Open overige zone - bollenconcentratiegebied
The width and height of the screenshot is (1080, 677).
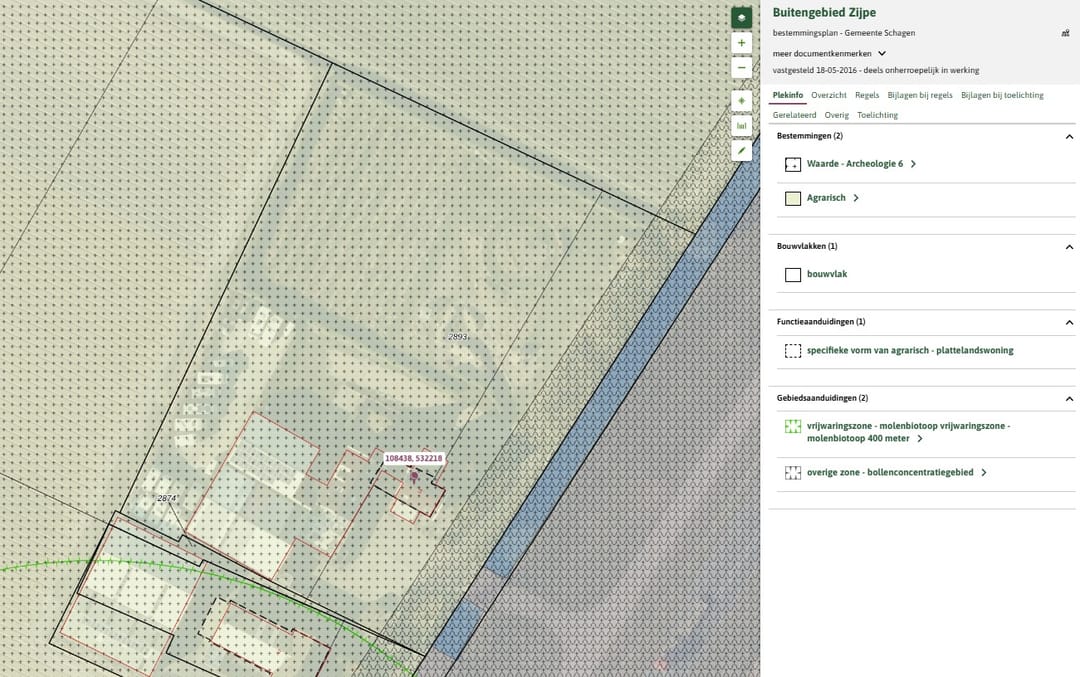click(x=890, y=472)
